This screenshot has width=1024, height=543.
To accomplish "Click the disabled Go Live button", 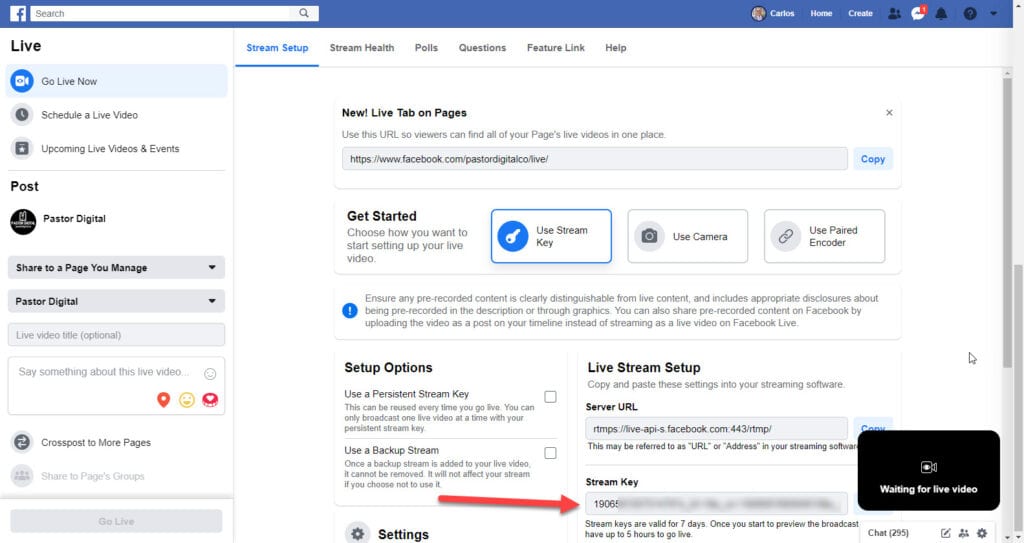I will tap(116, 521).
